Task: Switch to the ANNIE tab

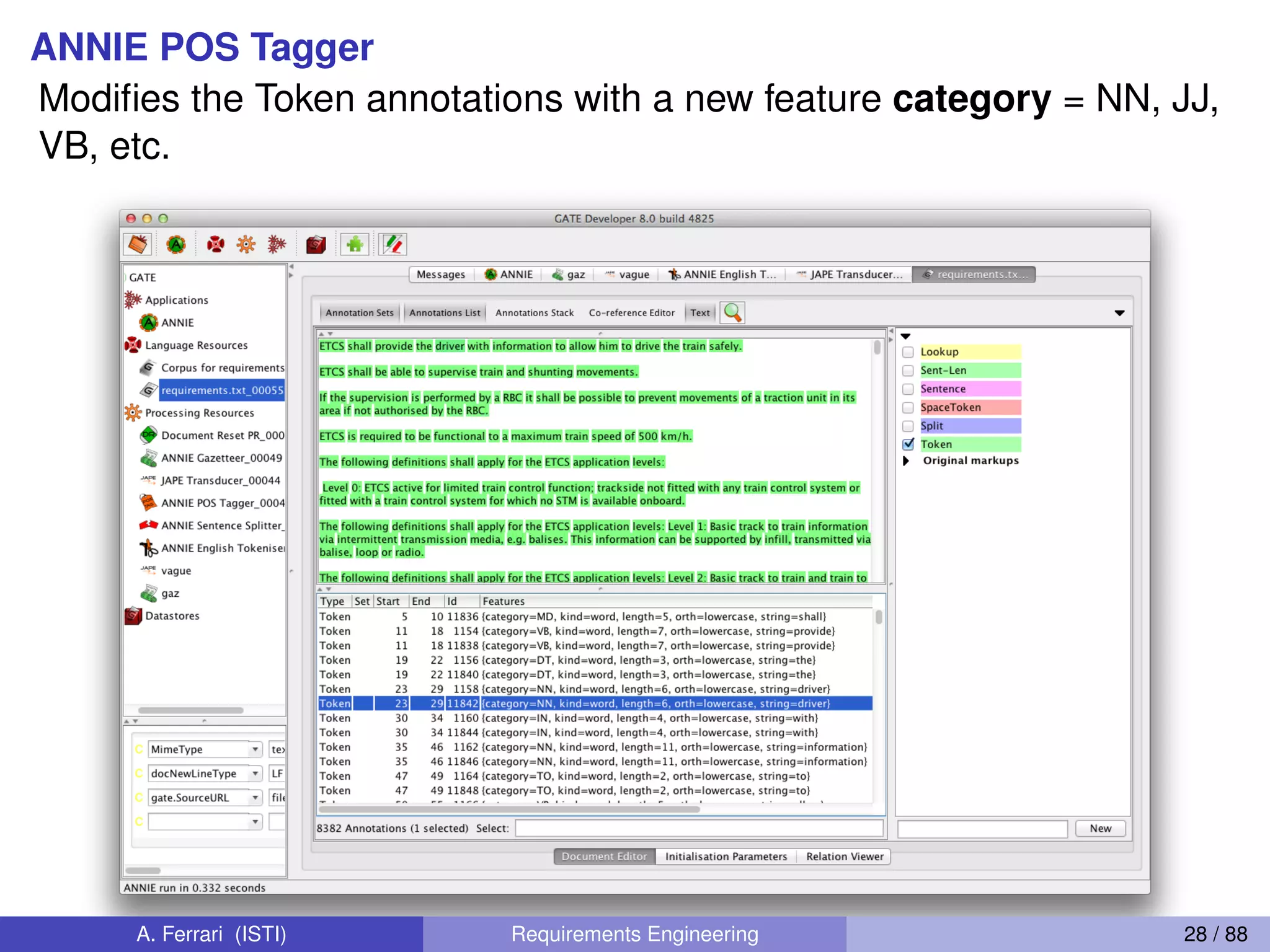Action: coord(509,275)
